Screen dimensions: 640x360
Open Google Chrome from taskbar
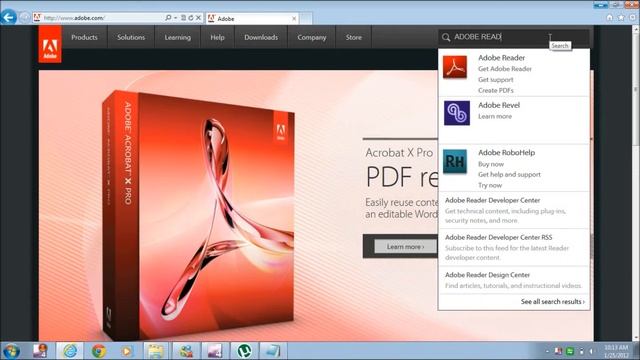point(99,351)
